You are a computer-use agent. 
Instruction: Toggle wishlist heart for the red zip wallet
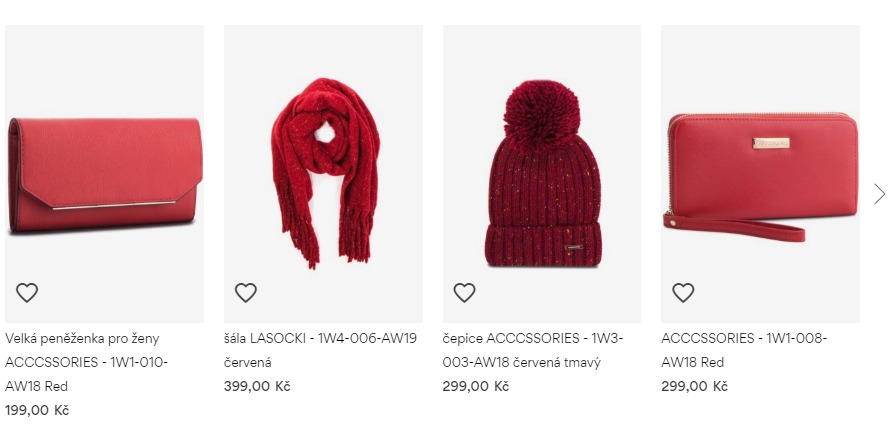(x=683, y=293)
